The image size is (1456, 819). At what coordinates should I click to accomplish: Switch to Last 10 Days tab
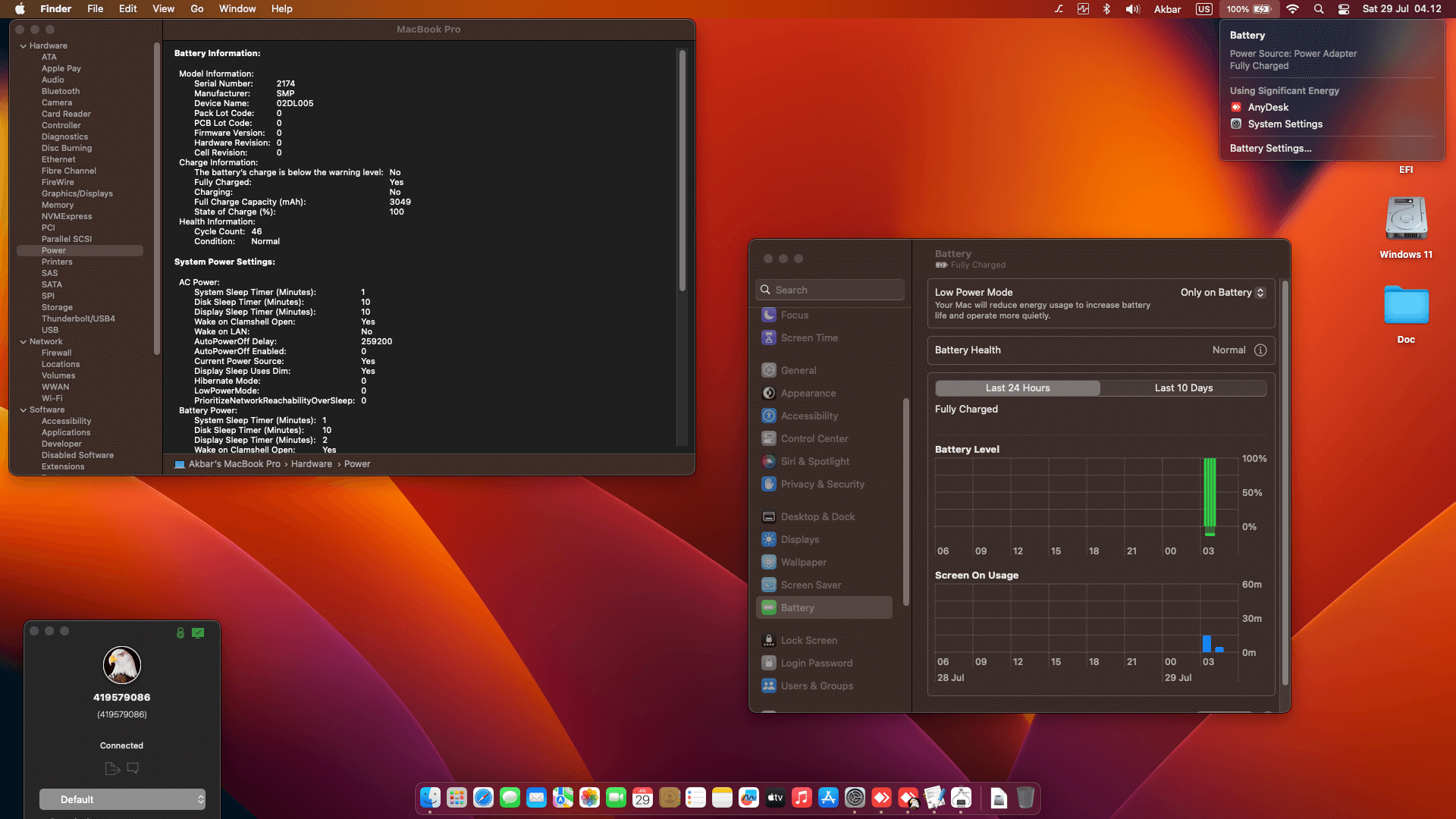point(1184,388)
